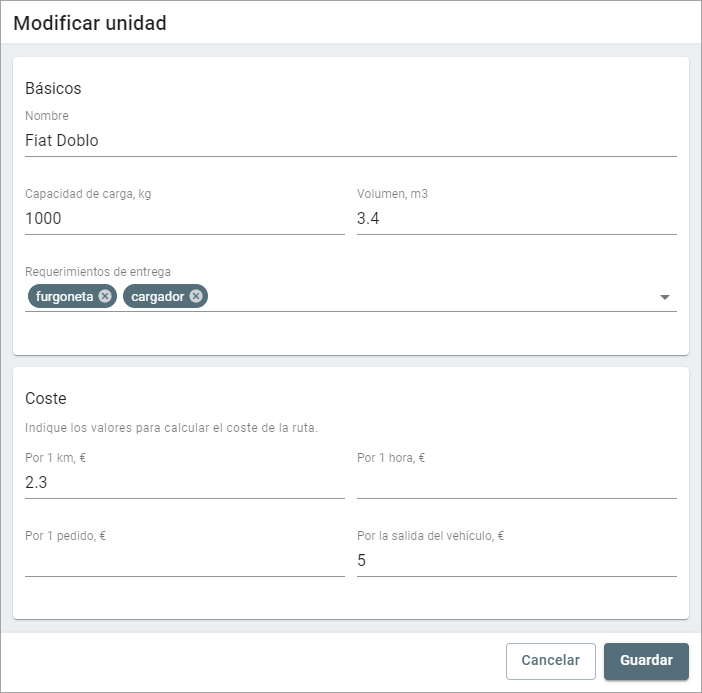Screen dimensions: 702x693
Task: Click the Coste section heading
Action: (46, 398)
